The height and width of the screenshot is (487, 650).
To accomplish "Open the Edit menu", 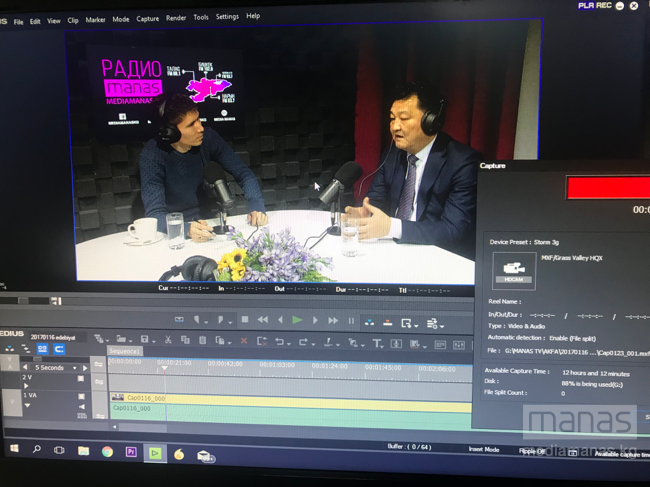I will tap(35, 22).
